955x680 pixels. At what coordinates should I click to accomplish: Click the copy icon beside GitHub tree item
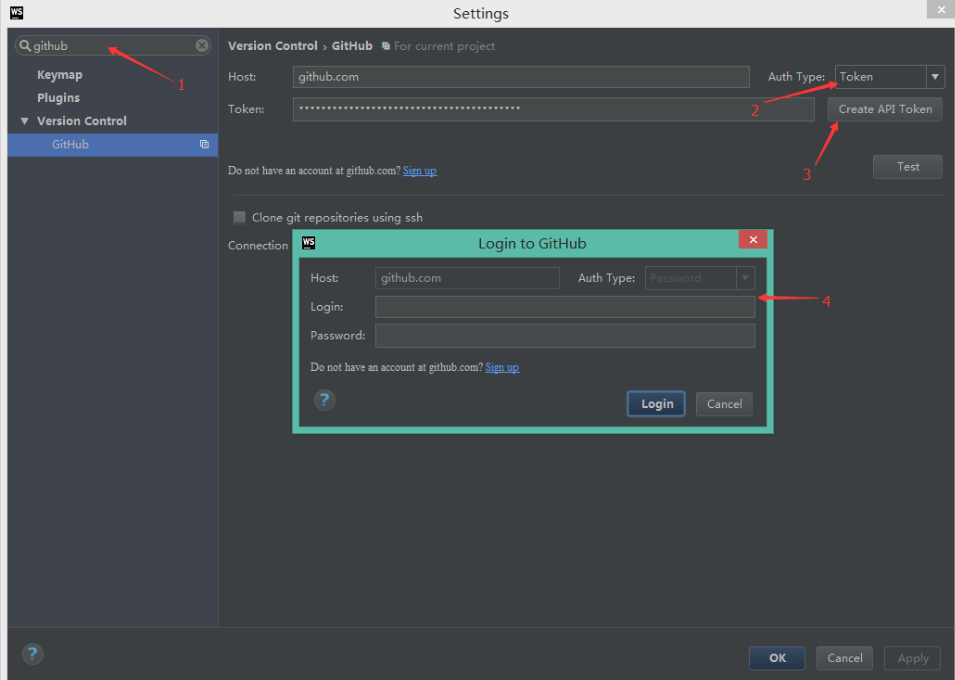(205, 144)
